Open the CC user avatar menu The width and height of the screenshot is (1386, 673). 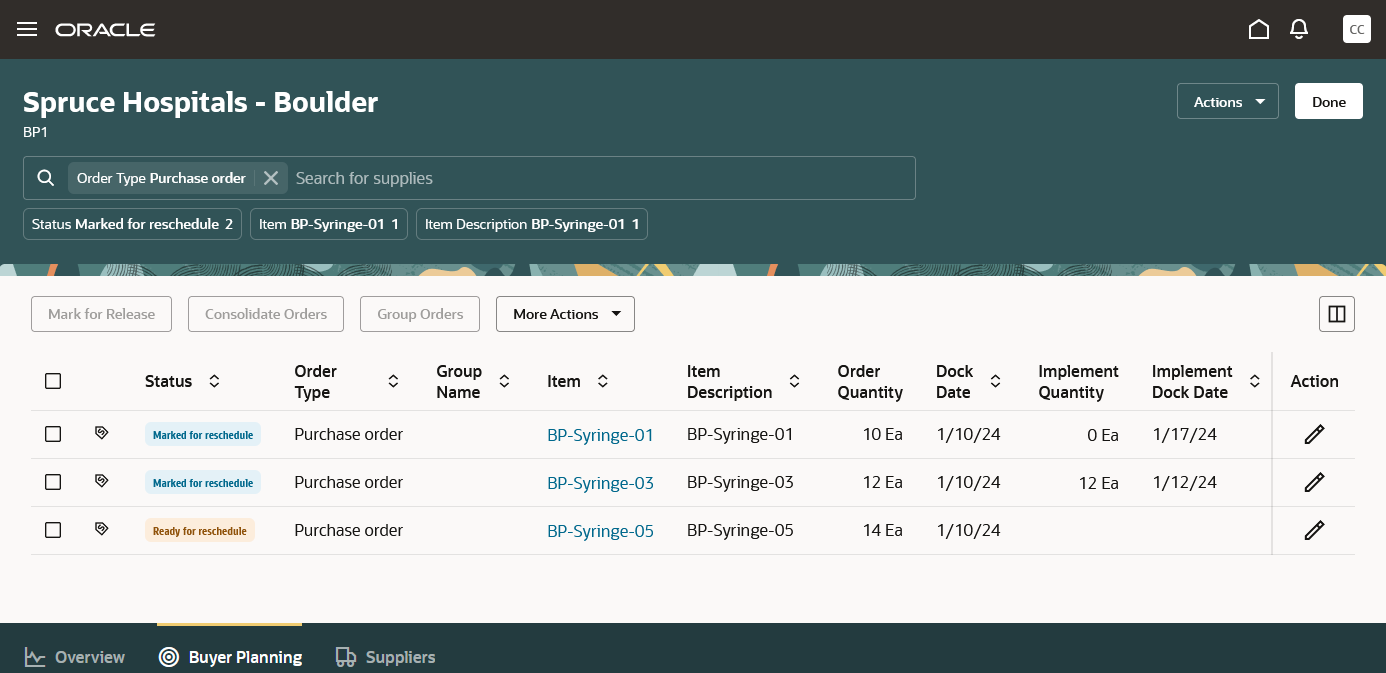pos(1357,29)
